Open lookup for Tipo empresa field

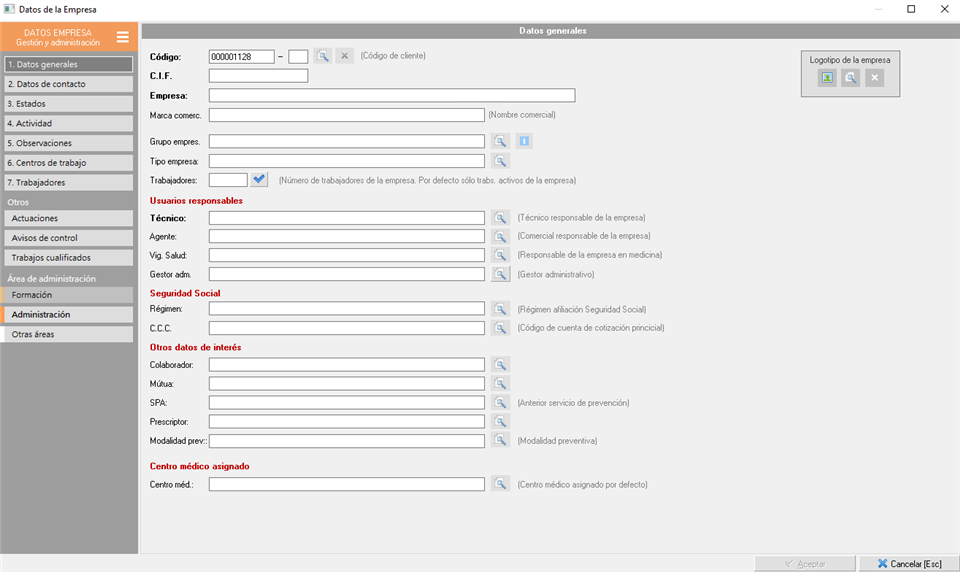(x=500, y=161)
